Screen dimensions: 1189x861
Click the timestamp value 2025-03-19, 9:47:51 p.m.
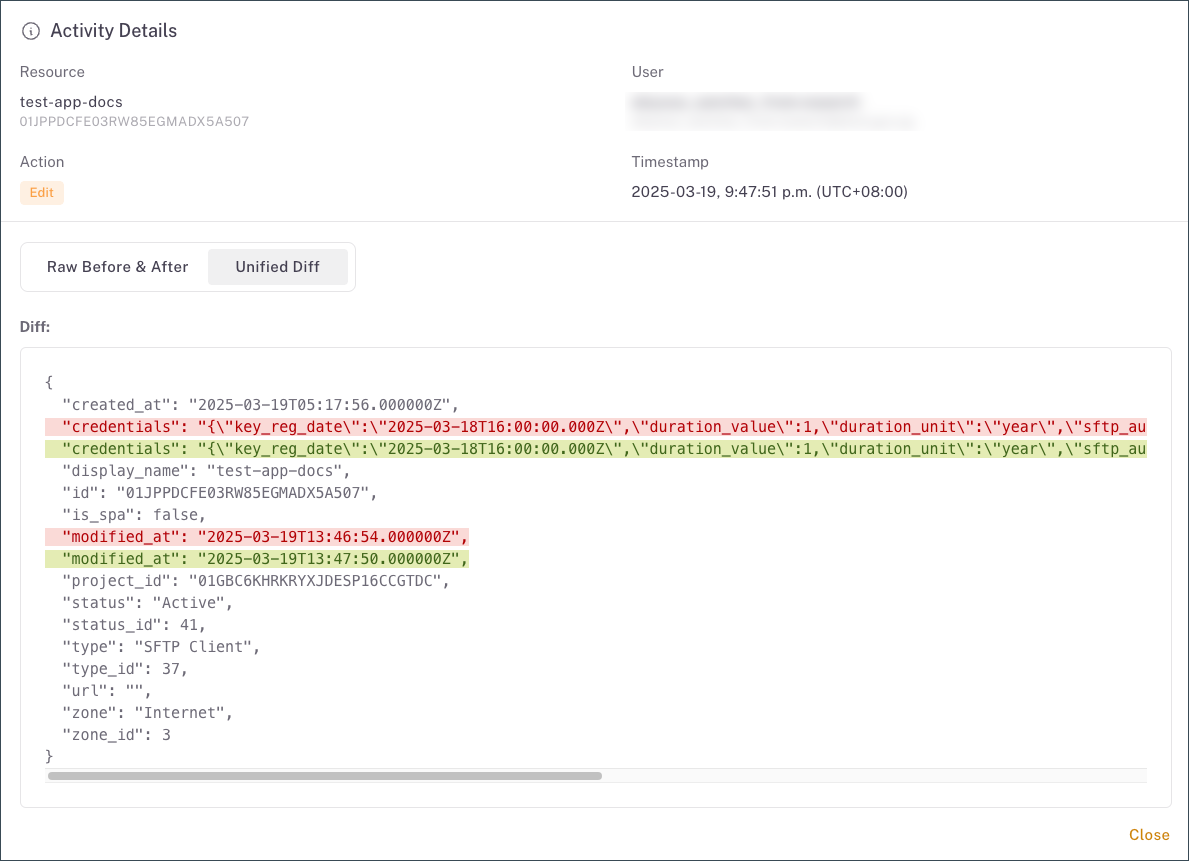(768, 192)
